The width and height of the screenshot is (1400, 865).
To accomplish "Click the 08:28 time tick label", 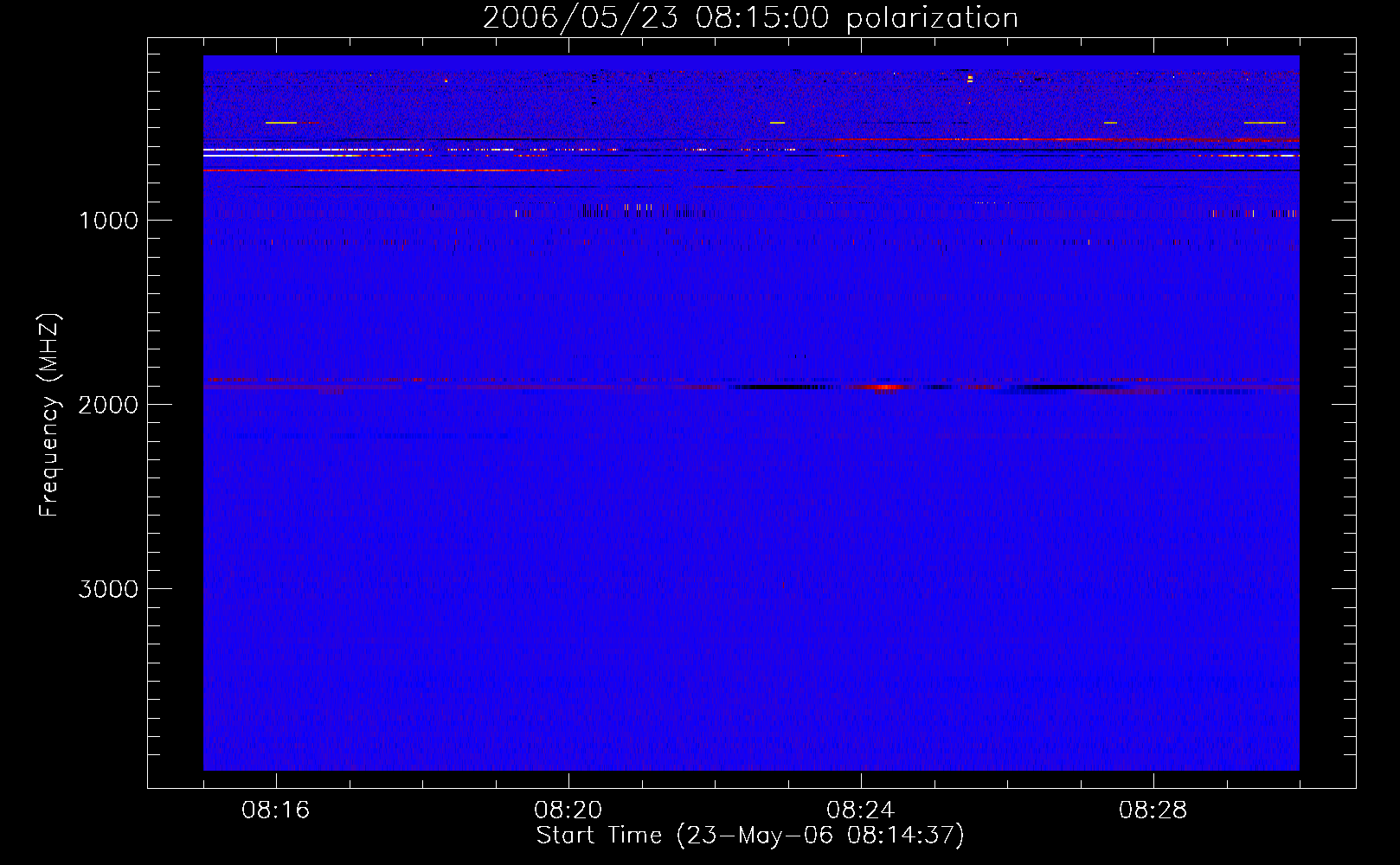I will 1153,811.
